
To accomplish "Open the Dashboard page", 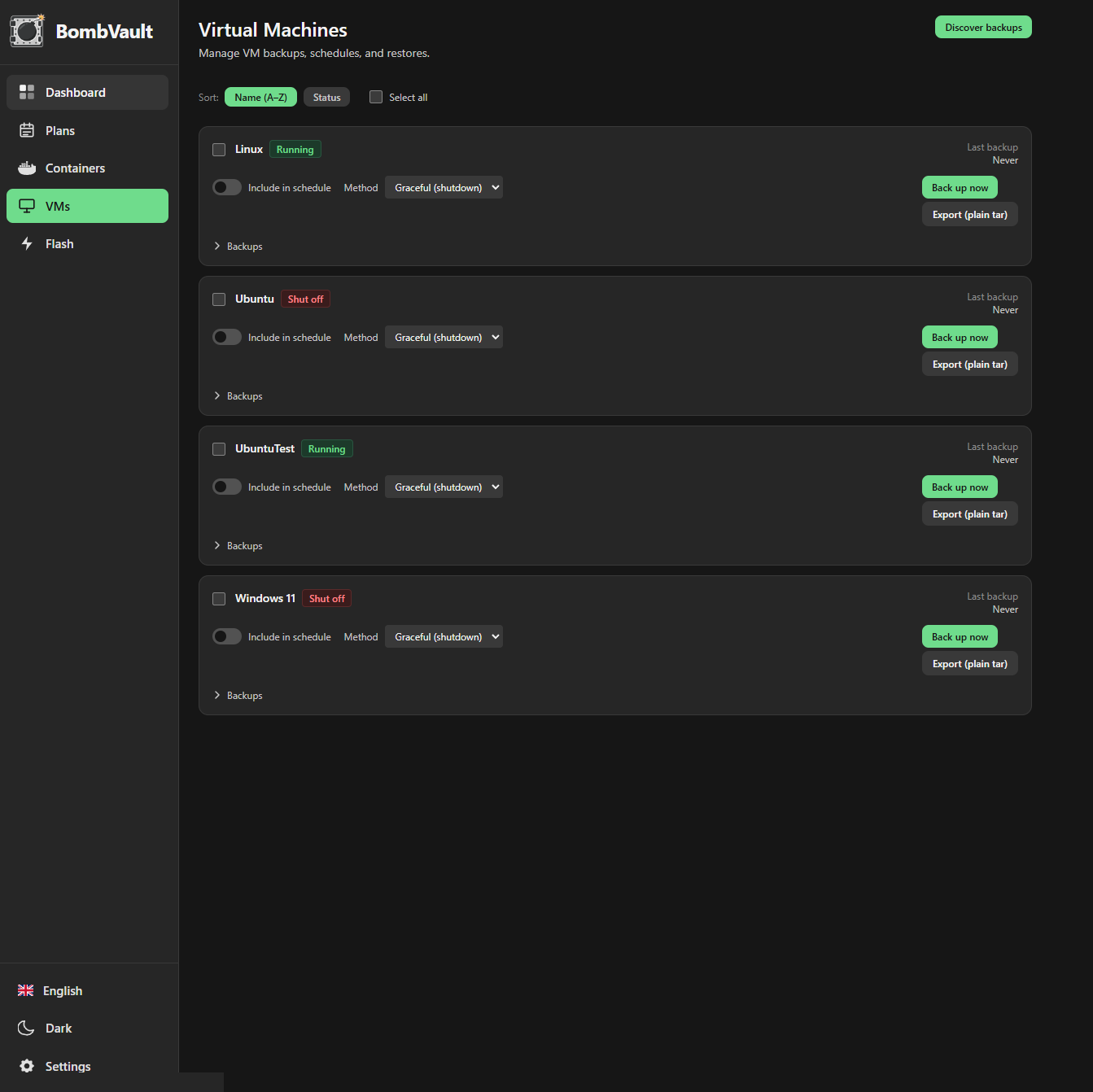I will pyautogui.click(x=87, y=92).
